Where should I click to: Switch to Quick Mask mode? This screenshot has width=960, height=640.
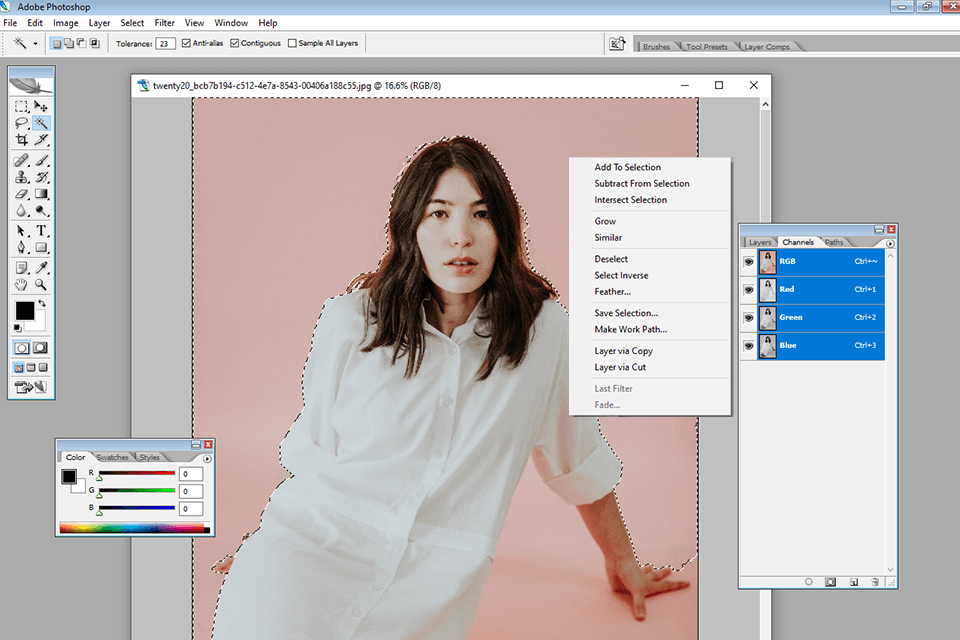pyautogui.click(x=40, y=348)
